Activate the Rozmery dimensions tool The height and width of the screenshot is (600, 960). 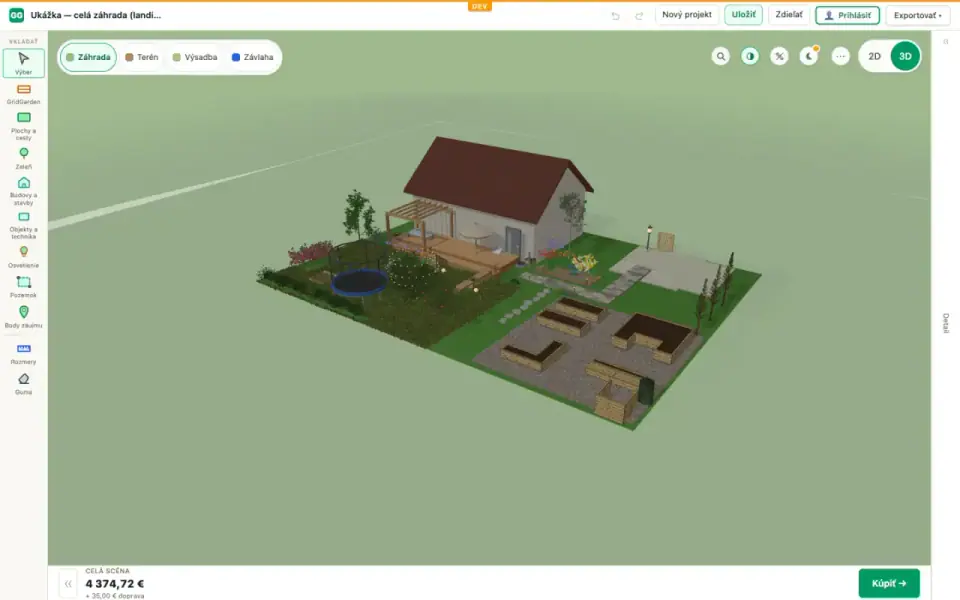click(23, 354)
